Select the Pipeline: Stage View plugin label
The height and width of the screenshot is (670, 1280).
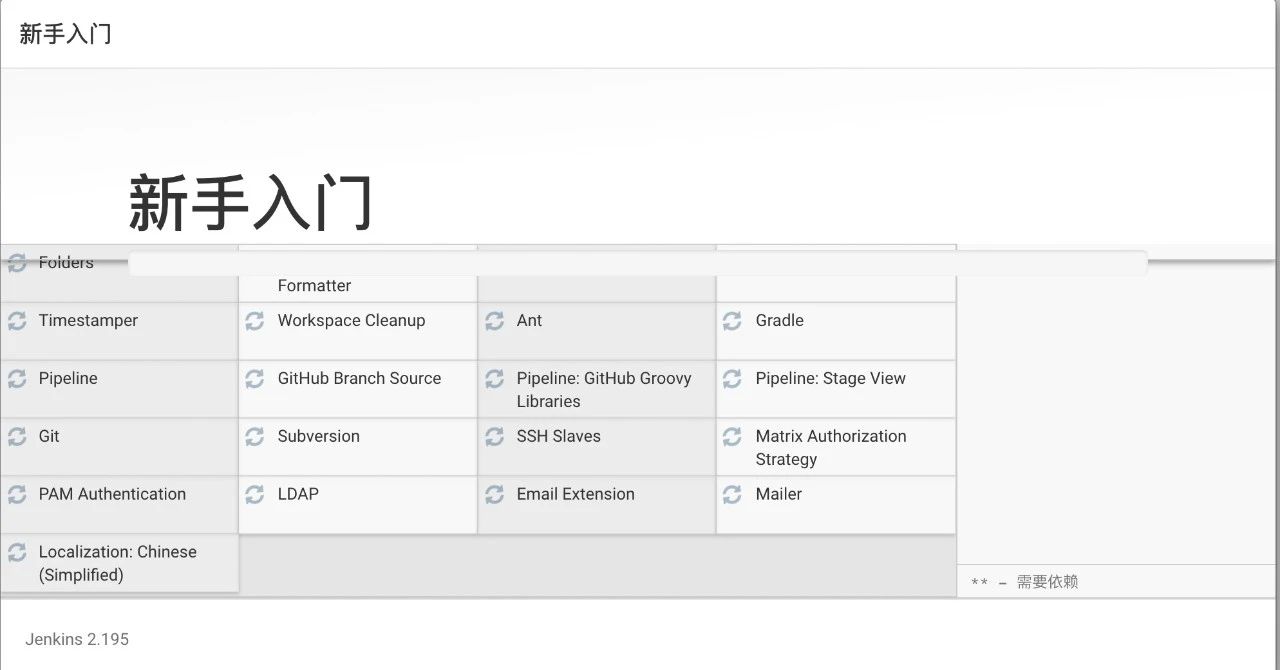(x=830, y=379)
